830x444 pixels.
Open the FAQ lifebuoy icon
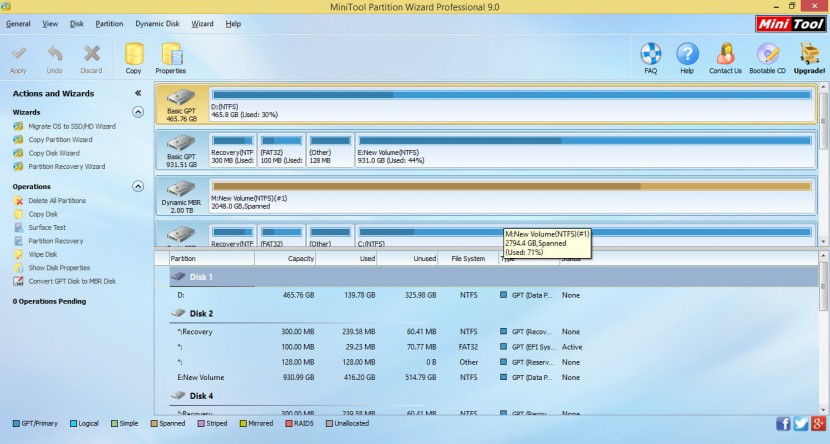click(x=651, y=54)
